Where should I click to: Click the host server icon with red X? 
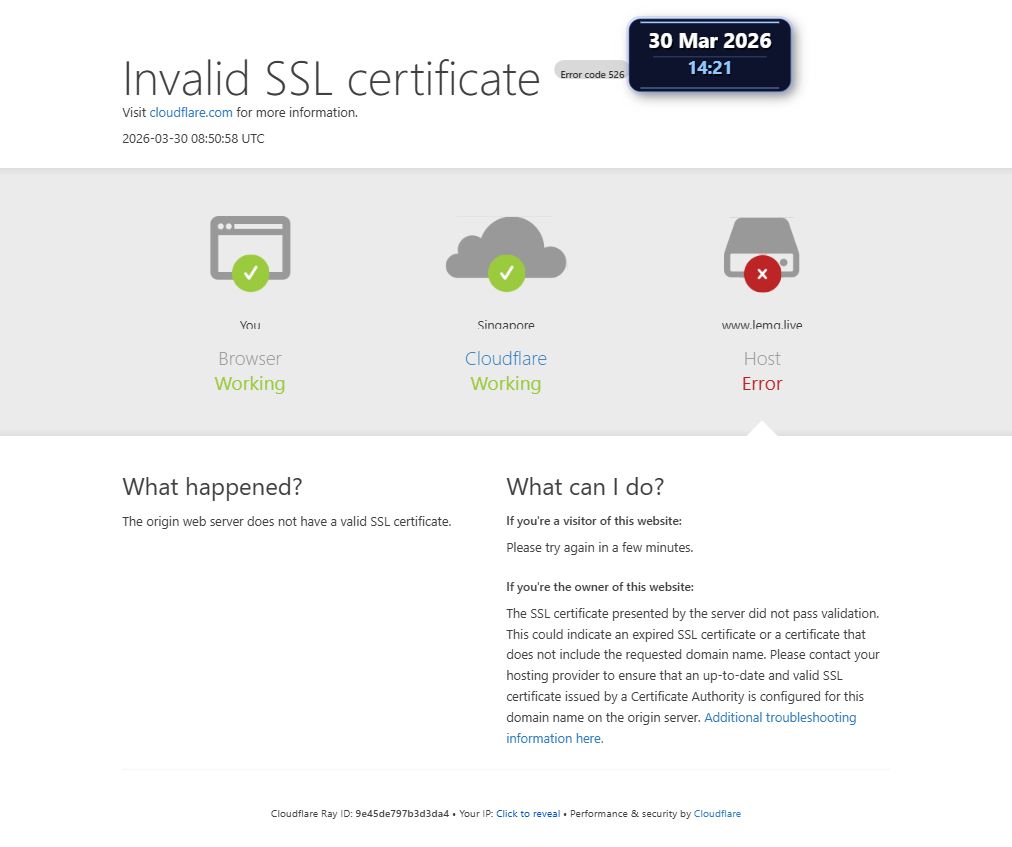click(762, 254)
